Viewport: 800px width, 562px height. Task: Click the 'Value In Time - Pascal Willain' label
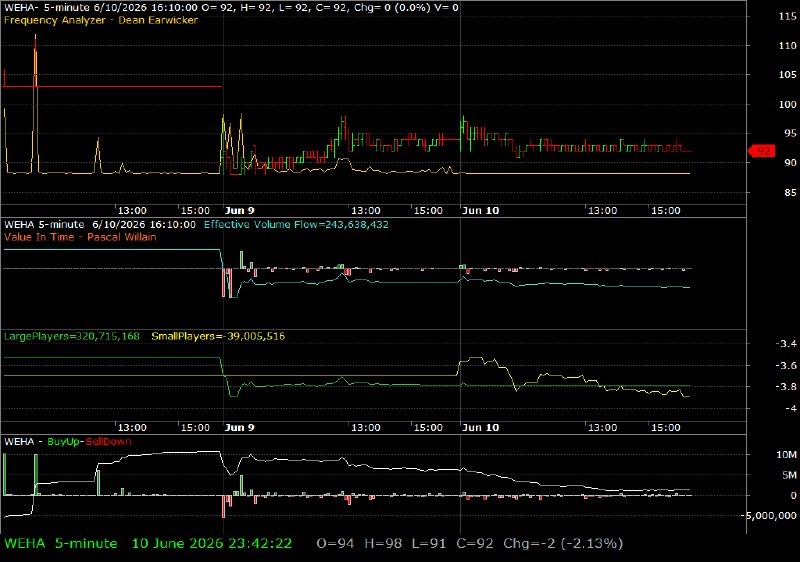pos(80,237)
